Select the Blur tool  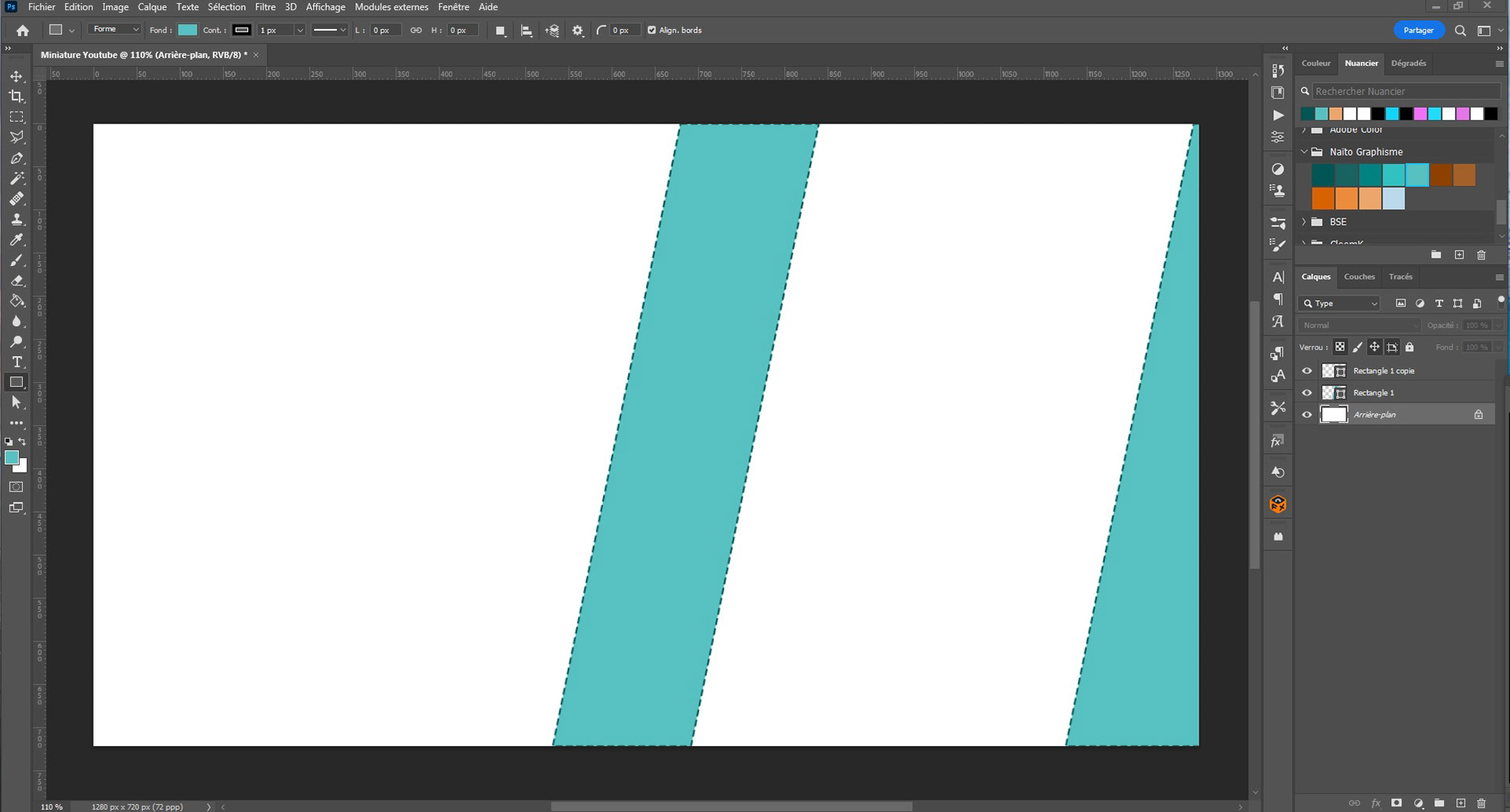(x=17, y=321)
